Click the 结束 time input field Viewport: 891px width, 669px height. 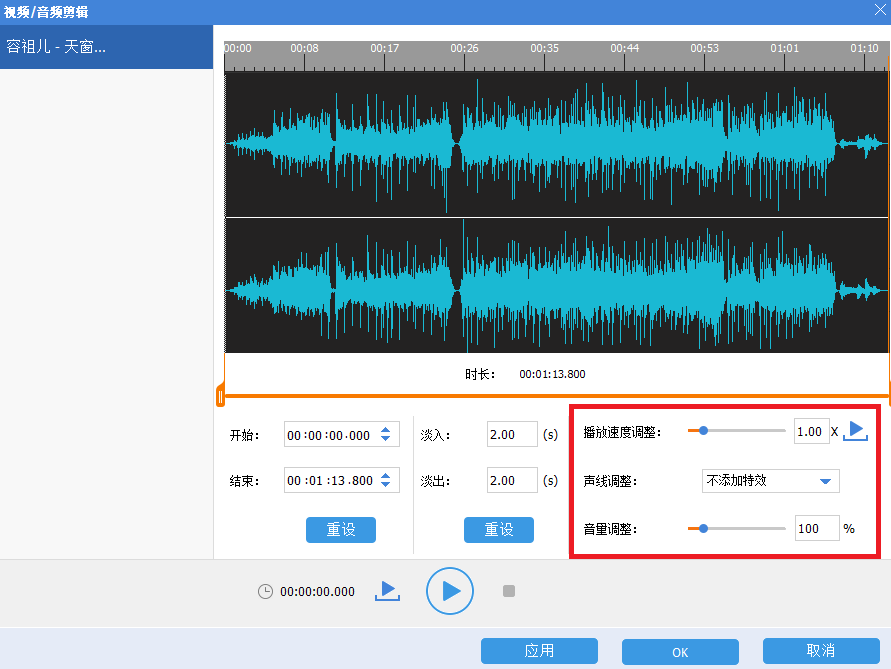[342, 480]
